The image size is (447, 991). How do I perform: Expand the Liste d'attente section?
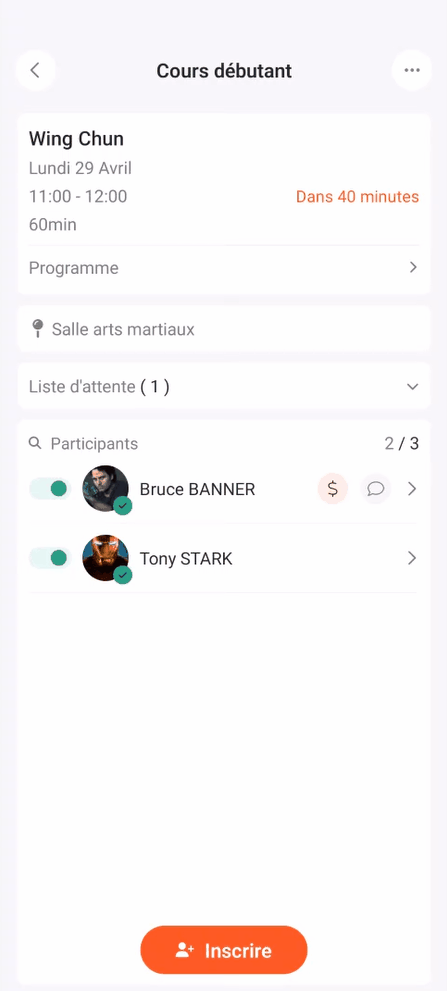pyautogui.click(x=224, y=386)
